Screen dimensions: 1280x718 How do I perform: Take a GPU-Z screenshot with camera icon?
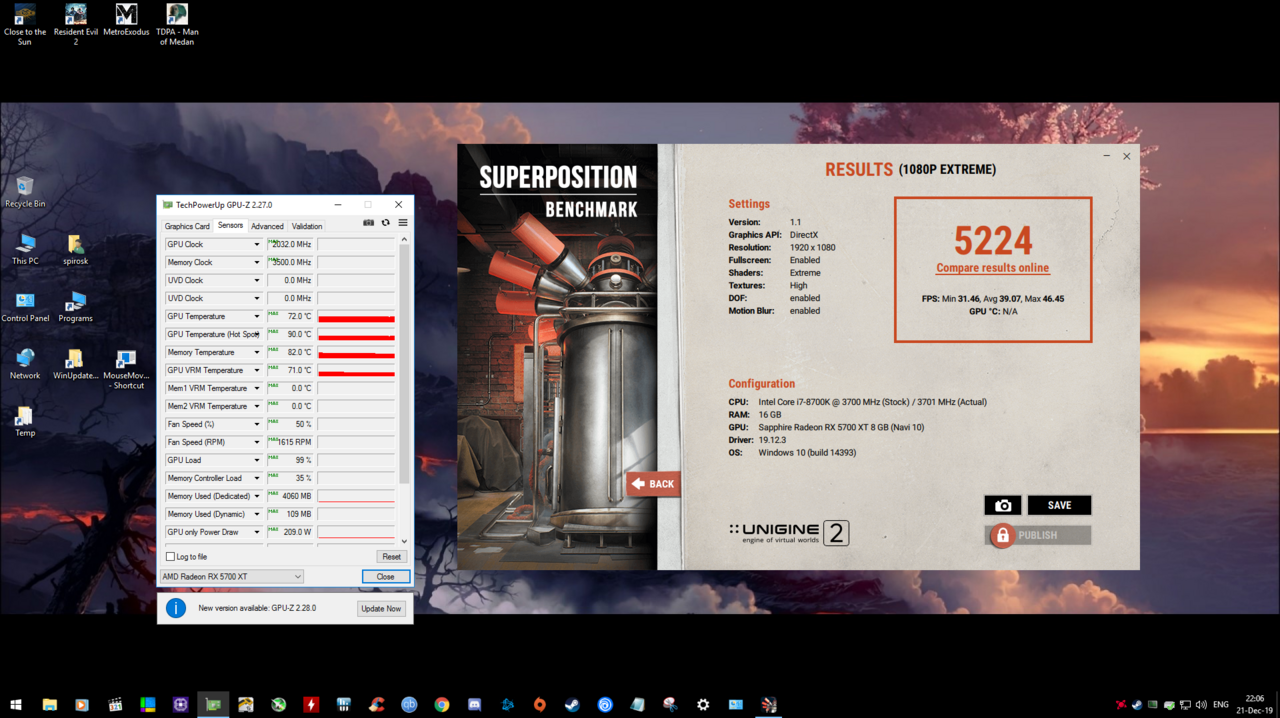click(x=368, y=223)
